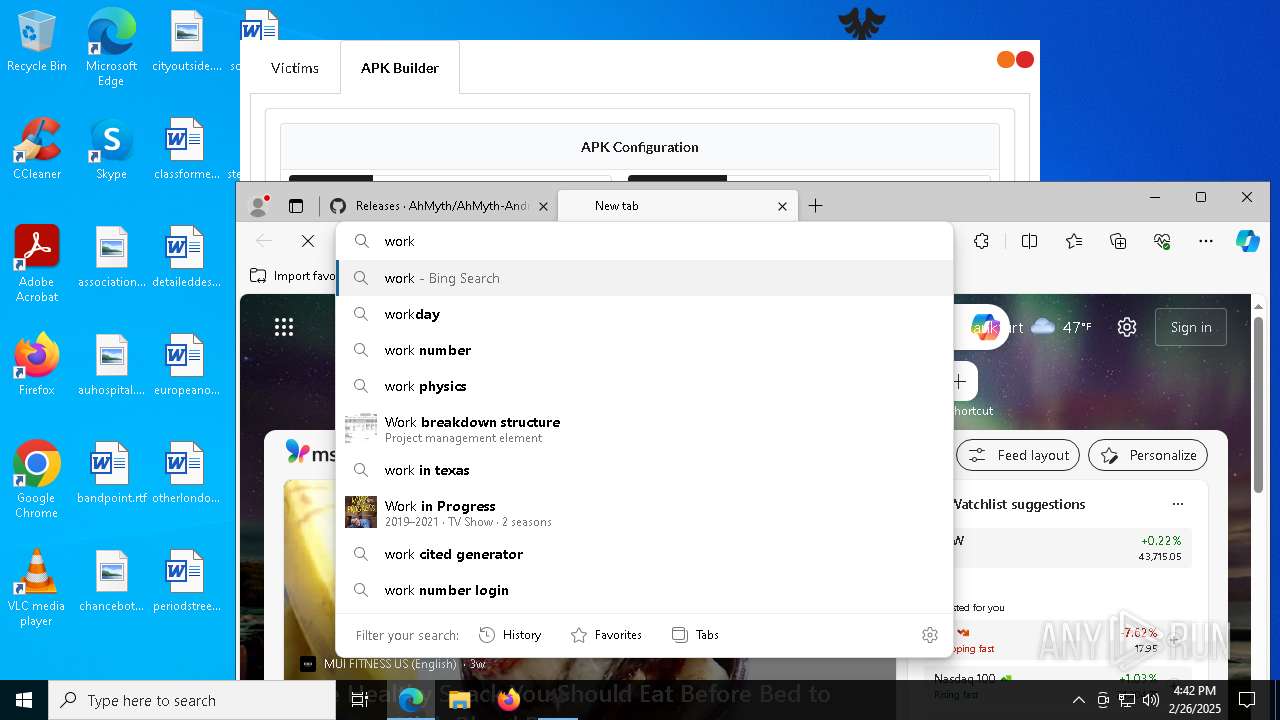Launch VLC media player shortcut
The width and height of the screenshot is (1280, 720).
tap(37, 588)
